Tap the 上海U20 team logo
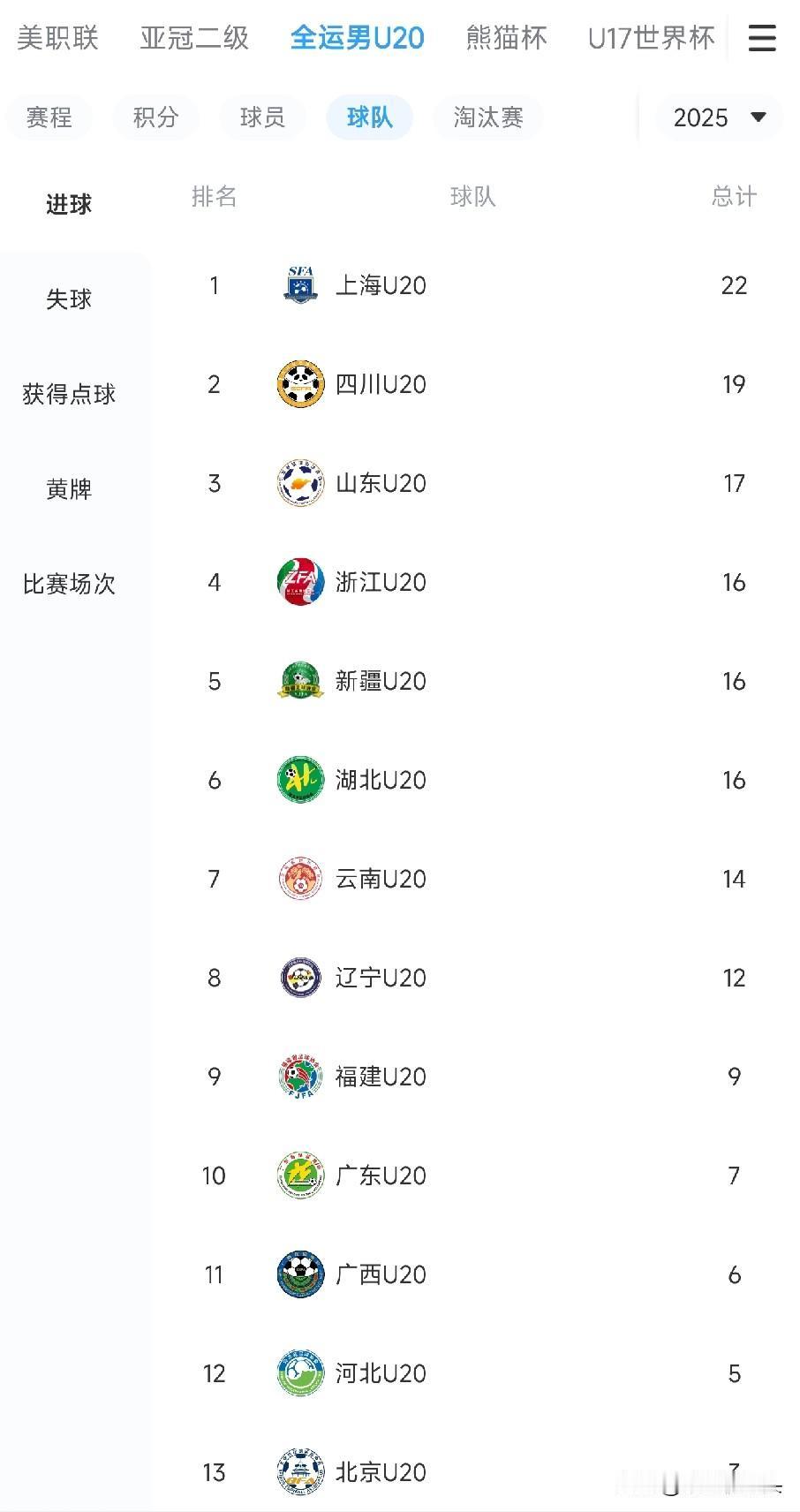This screenshot has height=1512, width=800. tap(300, 285)
